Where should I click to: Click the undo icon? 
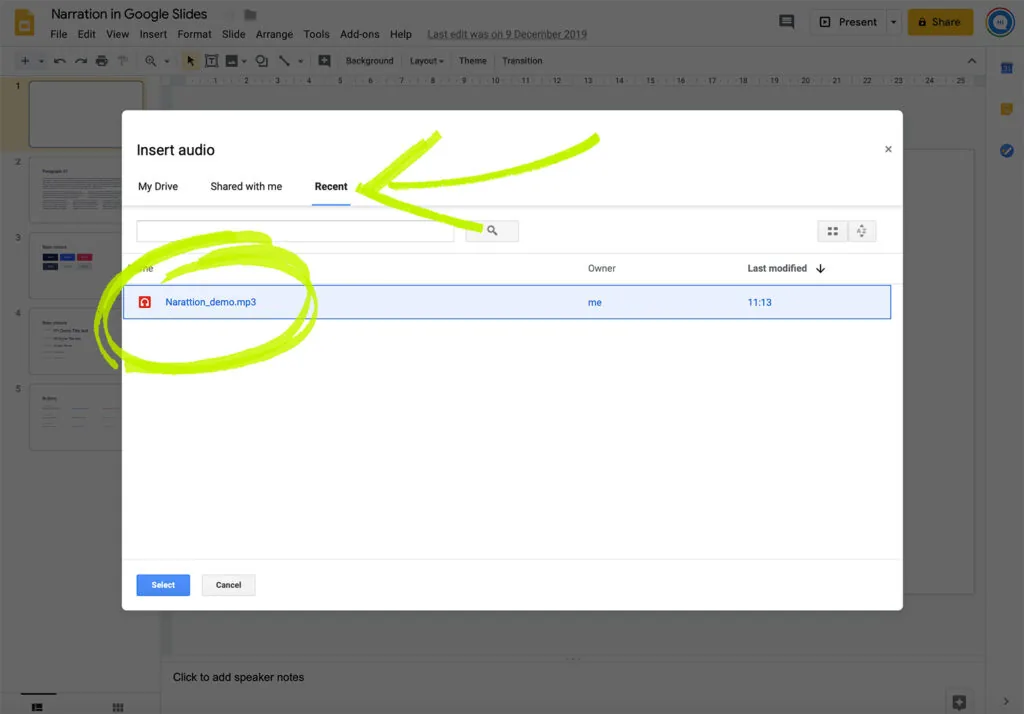59,61
